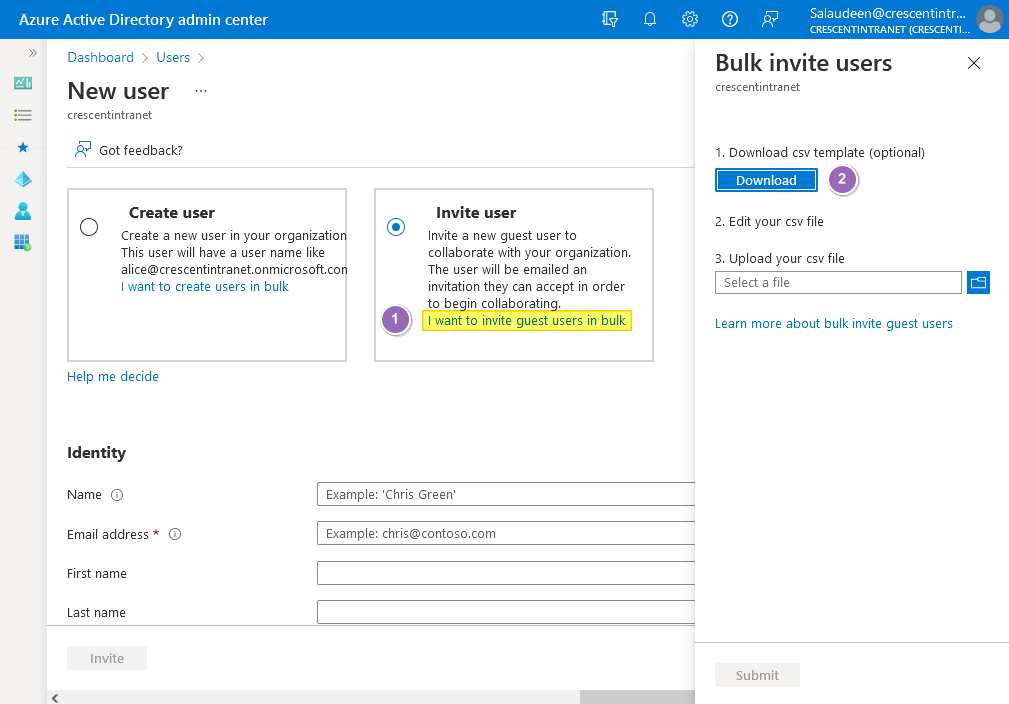Click the Name info icon

(117, 495)
